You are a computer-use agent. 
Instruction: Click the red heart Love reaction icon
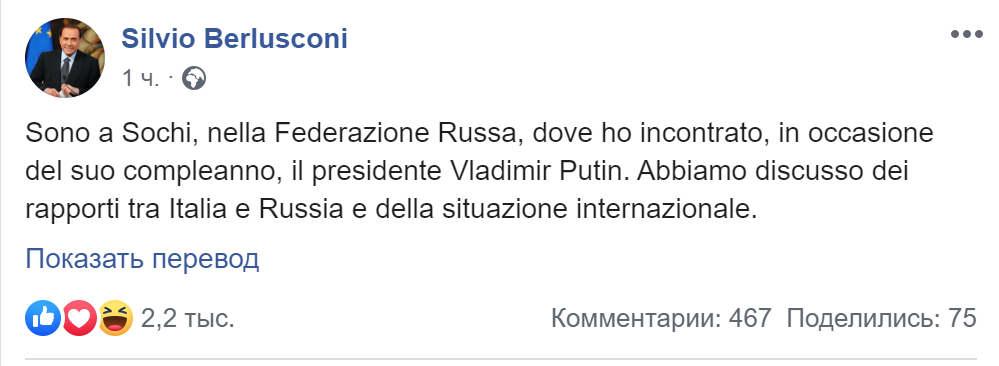coord(78,317)
